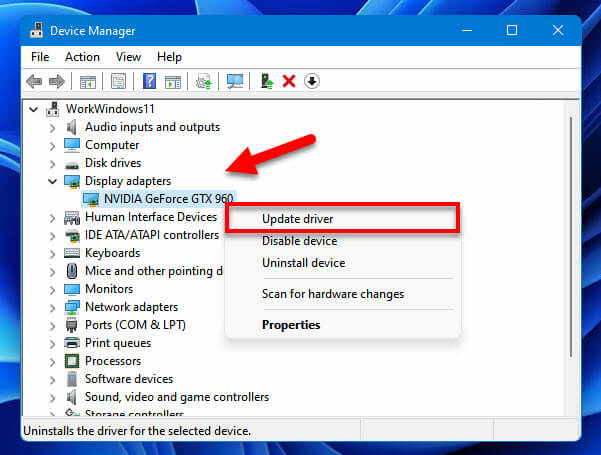This screenshot has width=601, height=455.
Task: Expand the Monitors chevron
Action: [x=53, y=290]
